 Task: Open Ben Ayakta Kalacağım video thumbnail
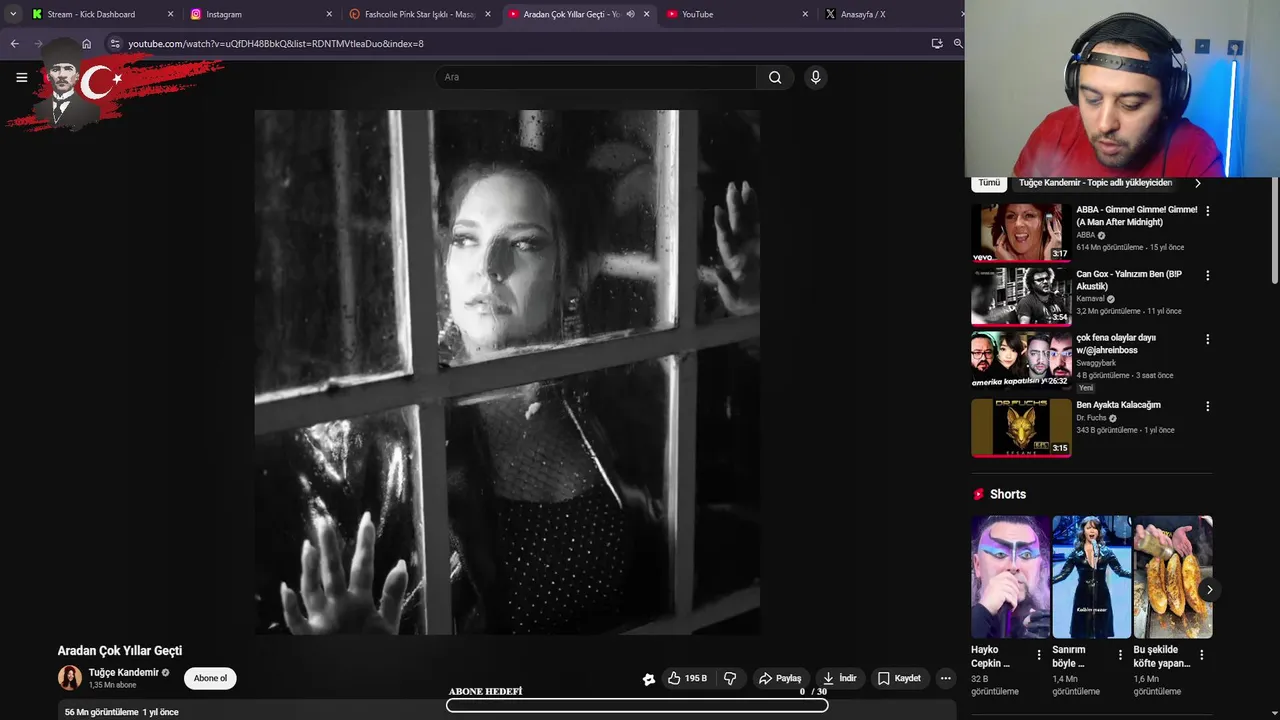click(1021, 427)
